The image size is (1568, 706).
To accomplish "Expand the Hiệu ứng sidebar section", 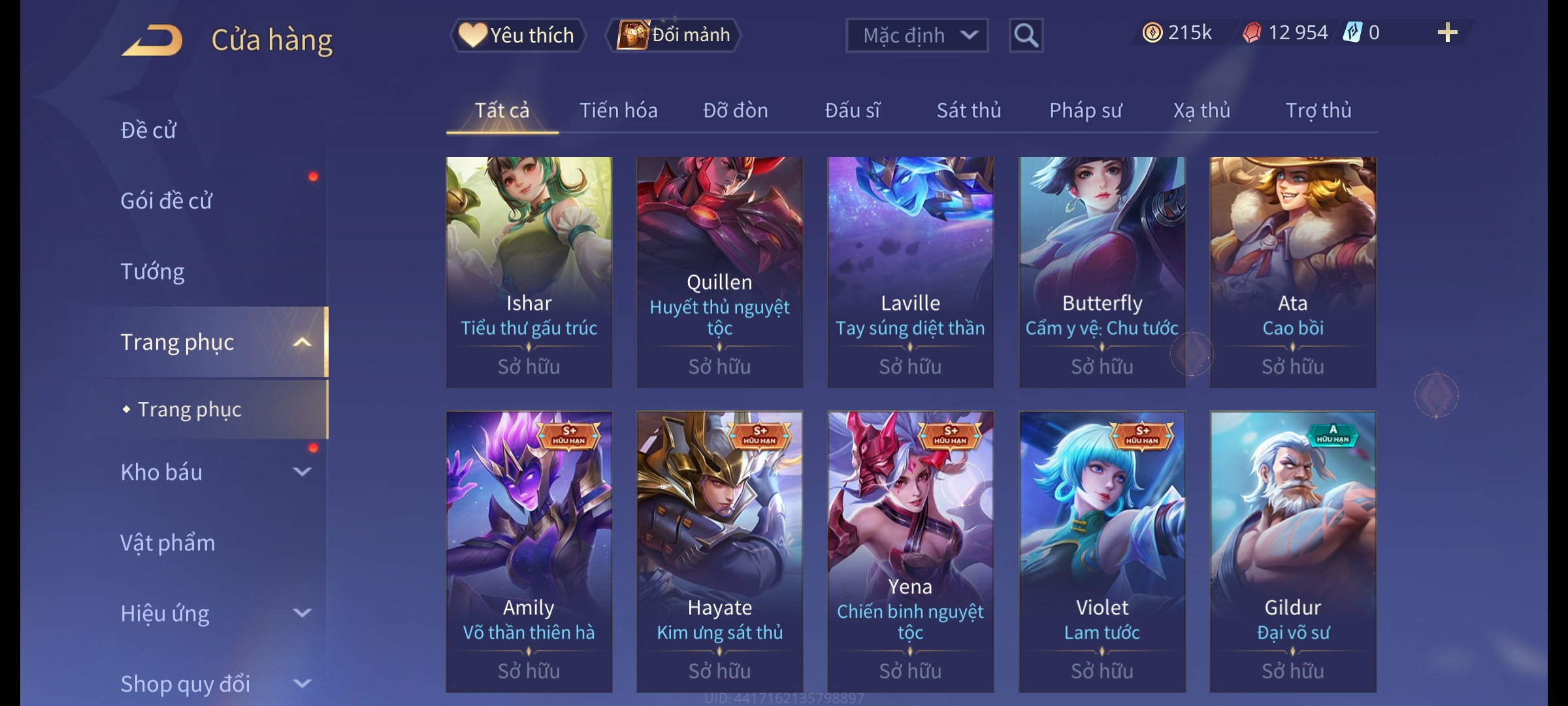I will [302, 613].
